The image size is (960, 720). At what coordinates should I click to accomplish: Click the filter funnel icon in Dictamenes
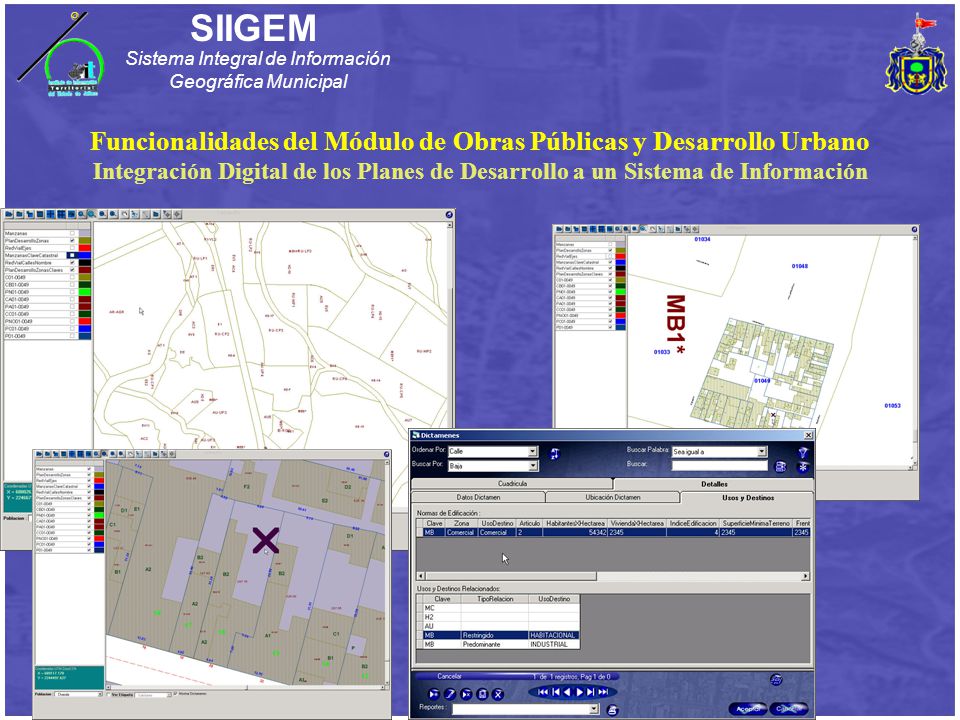(803, 452)
